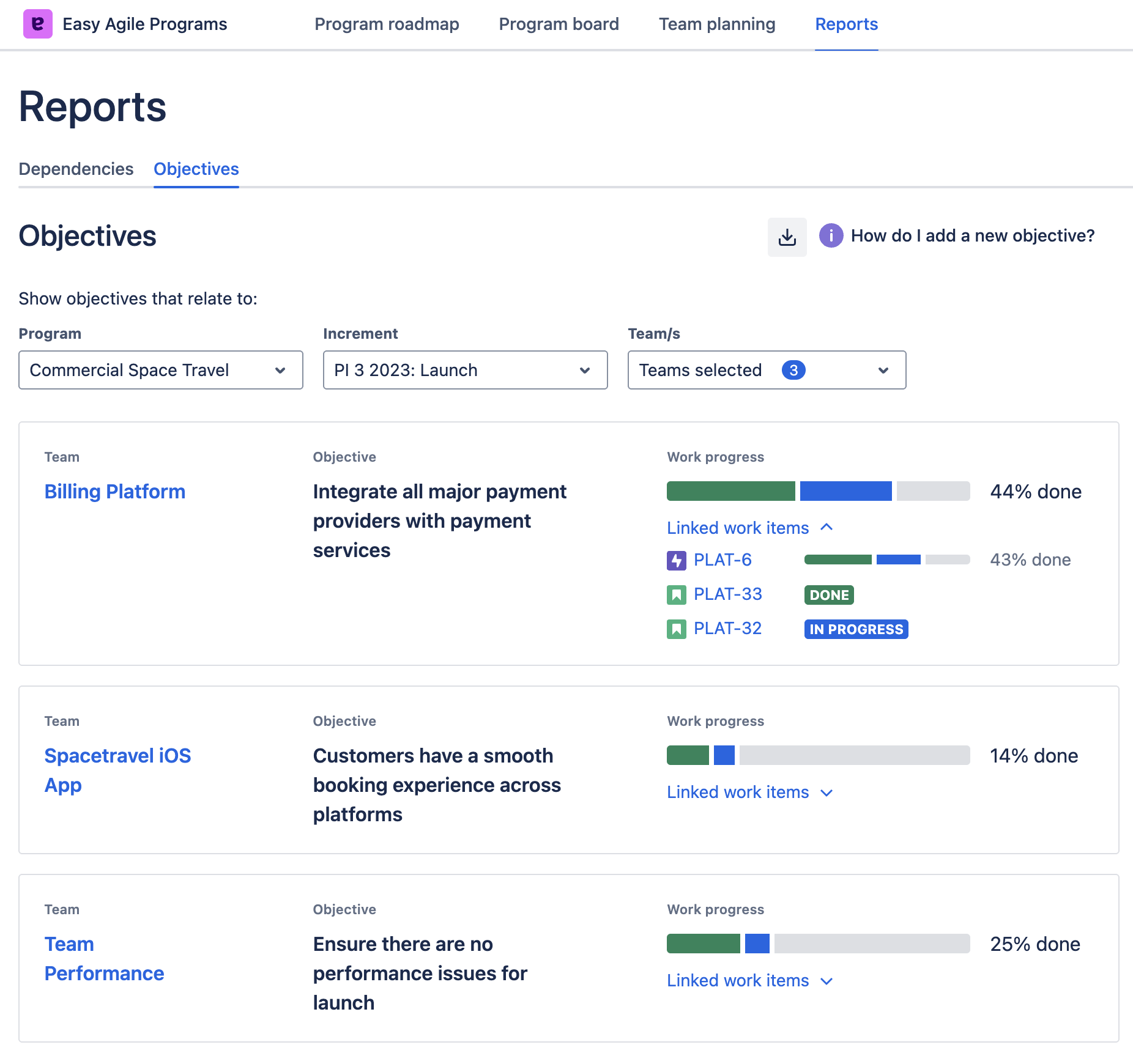Click the IN PROGRESS status badge

coord(856,629)
